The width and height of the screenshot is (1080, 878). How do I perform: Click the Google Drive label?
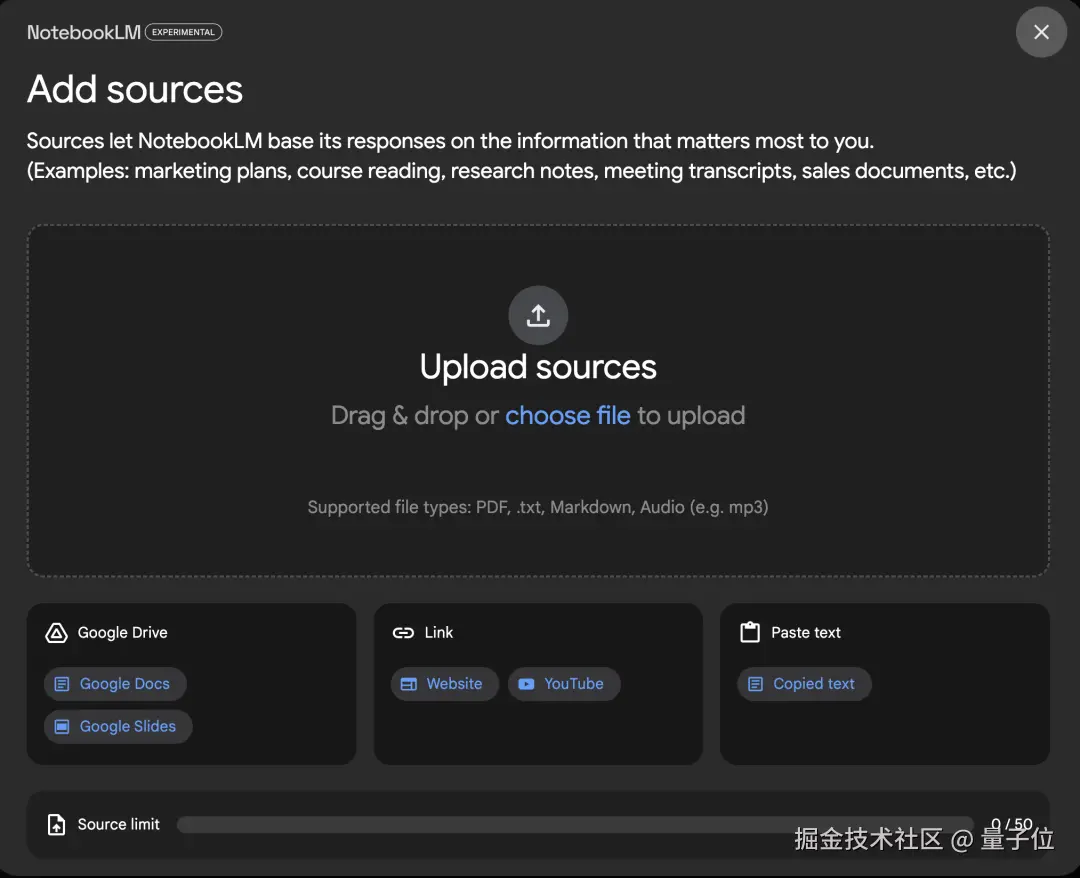point(123,633)
